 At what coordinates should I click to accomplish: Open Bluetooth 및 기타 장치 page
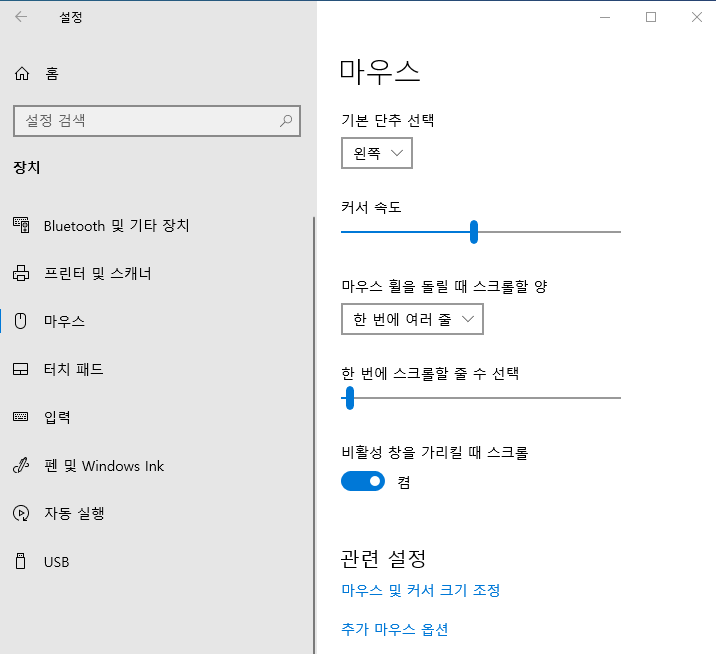click(157, 225)
